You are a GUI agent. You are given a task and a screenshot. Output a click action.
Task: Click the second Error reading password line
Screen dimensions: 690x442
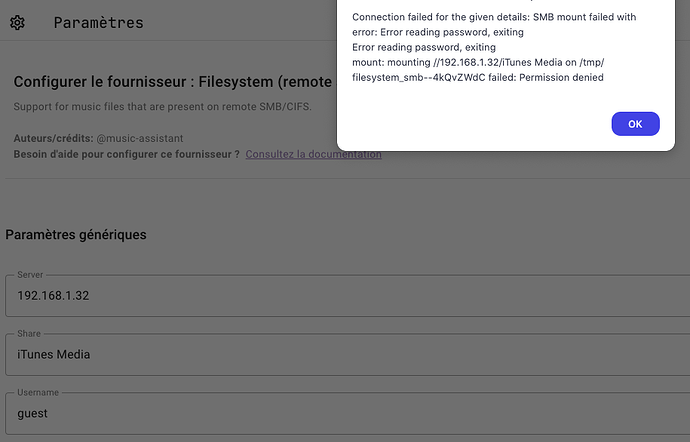point(424,47)
